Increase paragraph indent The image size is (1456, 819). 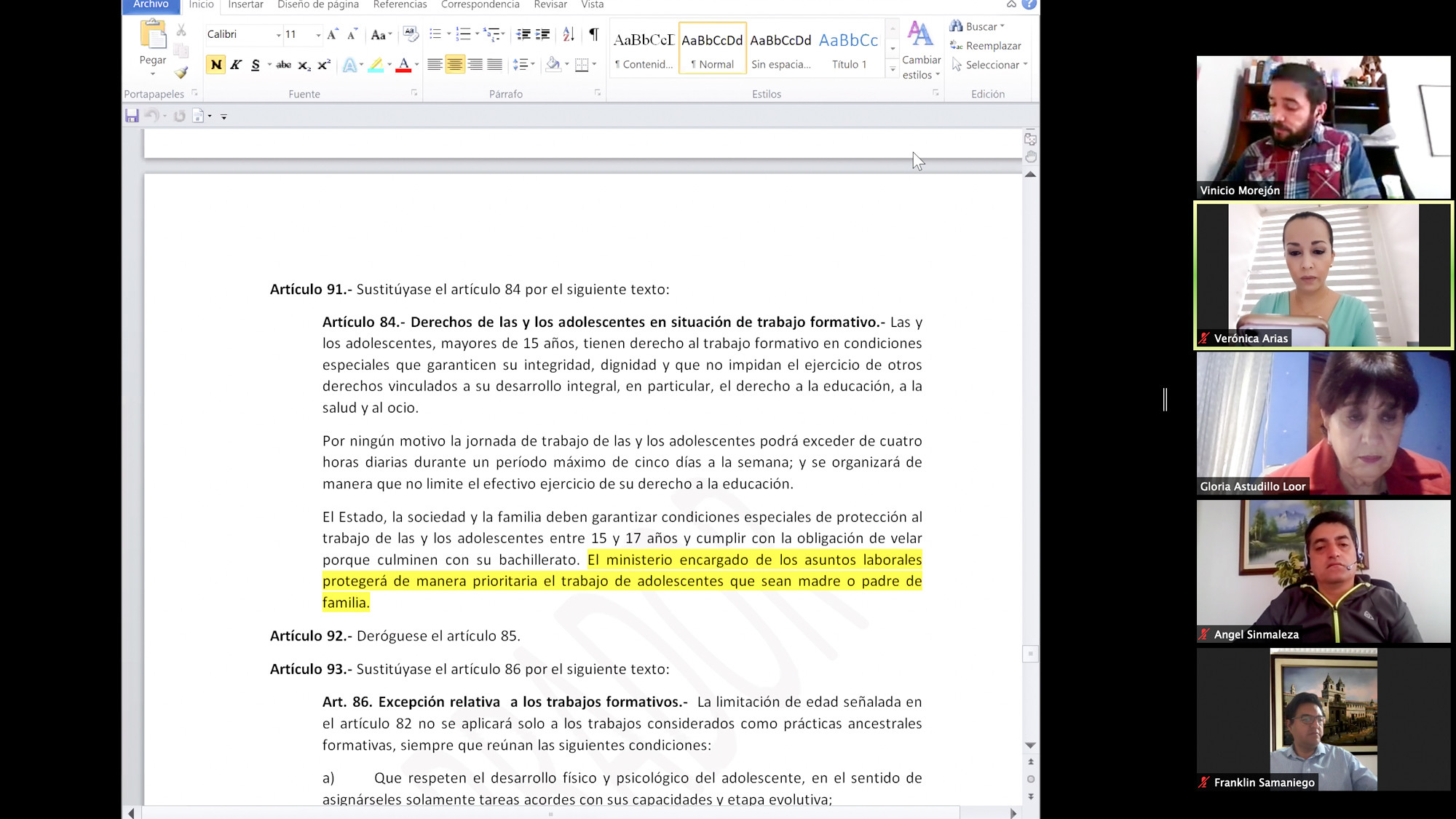[x=542, y=34]
